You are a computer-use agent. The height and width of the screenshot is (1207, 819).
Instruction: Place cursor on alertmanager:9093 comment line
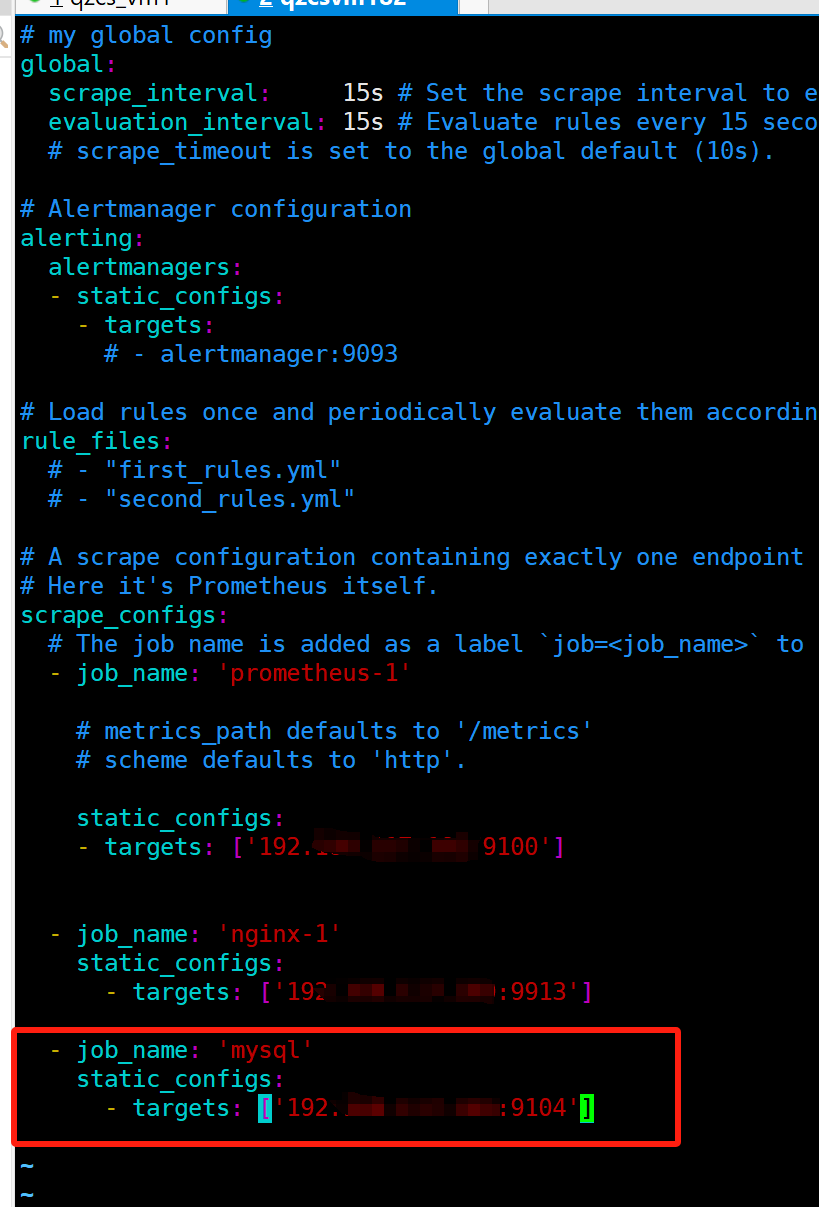251,354
